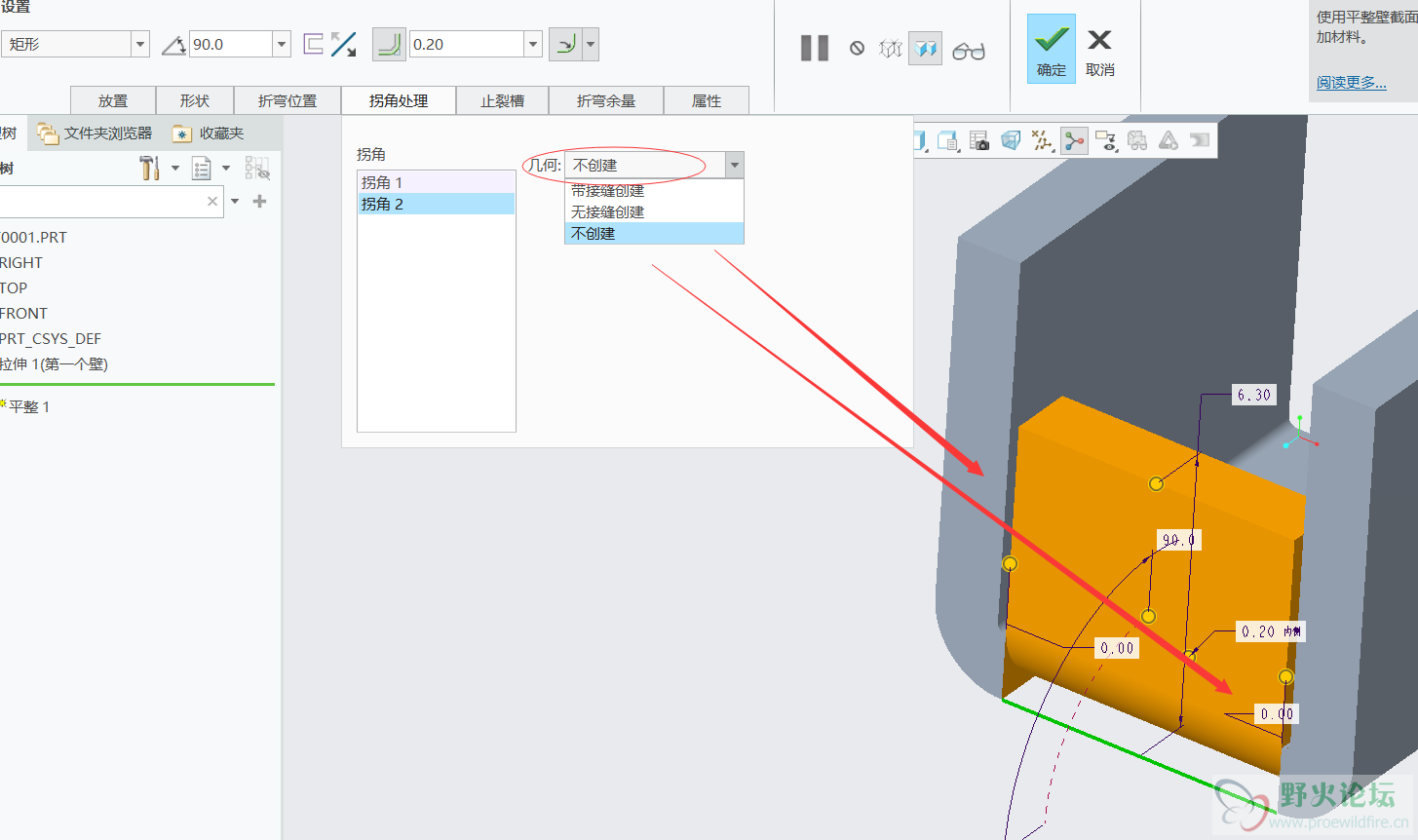Open model tree settings hammer icon
The height and width of the screenshot is (840, 1418).
tap(149, 168)
